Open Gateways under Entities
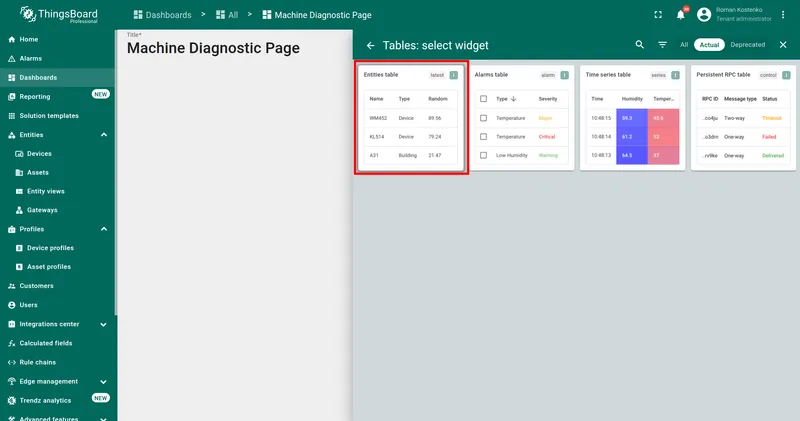Screen dimensions: 800x421 (x=57, y=210)
